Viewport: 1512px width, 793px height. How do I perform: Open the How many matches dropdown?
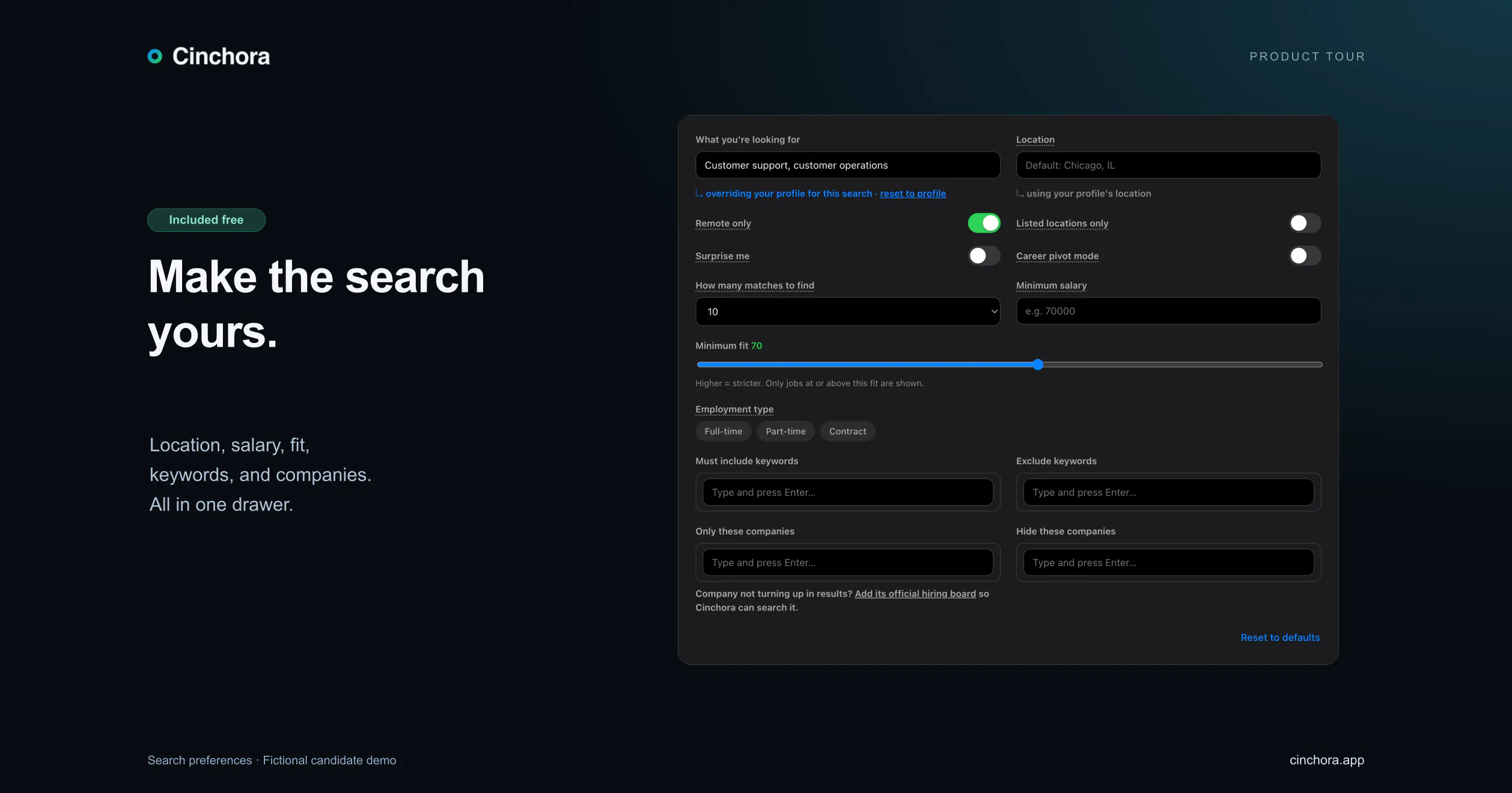pyautogui.click(x=847, y=312)
